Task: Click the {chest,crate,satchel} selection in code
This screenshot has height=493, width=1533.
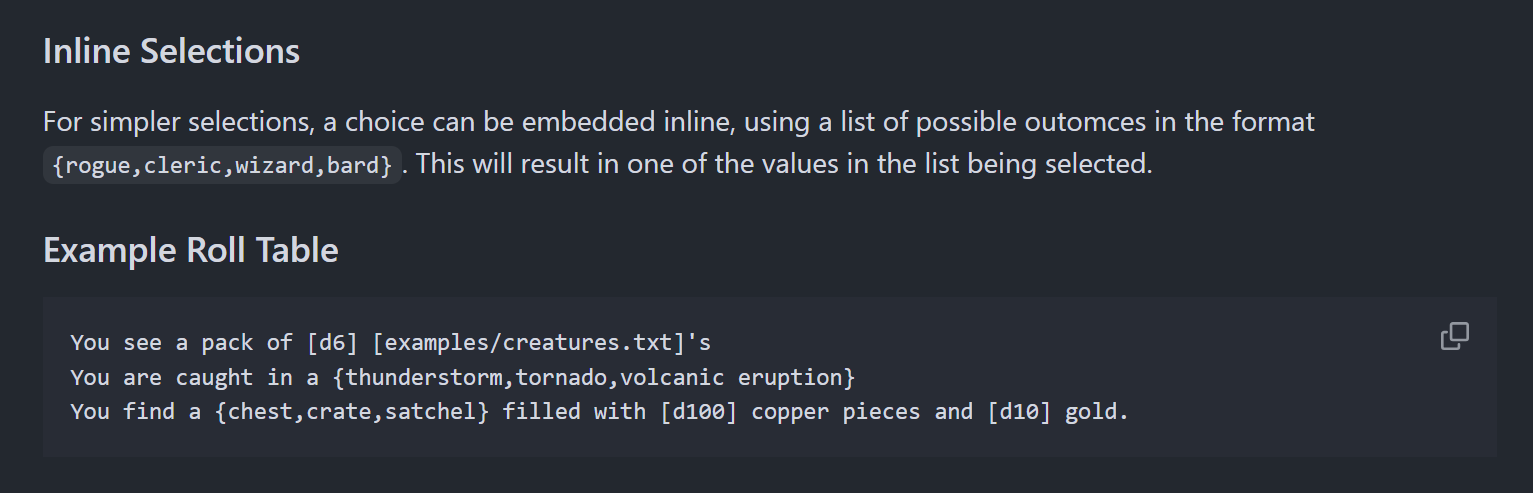Action: 351,411
